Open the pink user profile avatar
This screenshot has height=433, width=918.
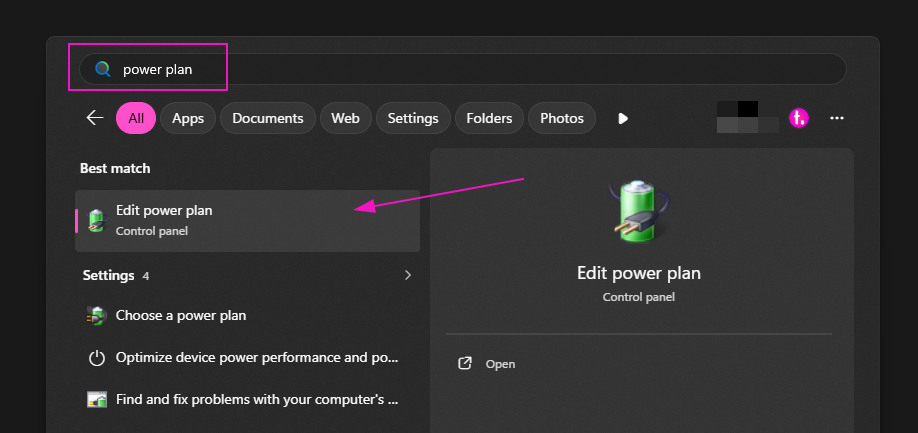pyautogui.click(x=799, y=118)
